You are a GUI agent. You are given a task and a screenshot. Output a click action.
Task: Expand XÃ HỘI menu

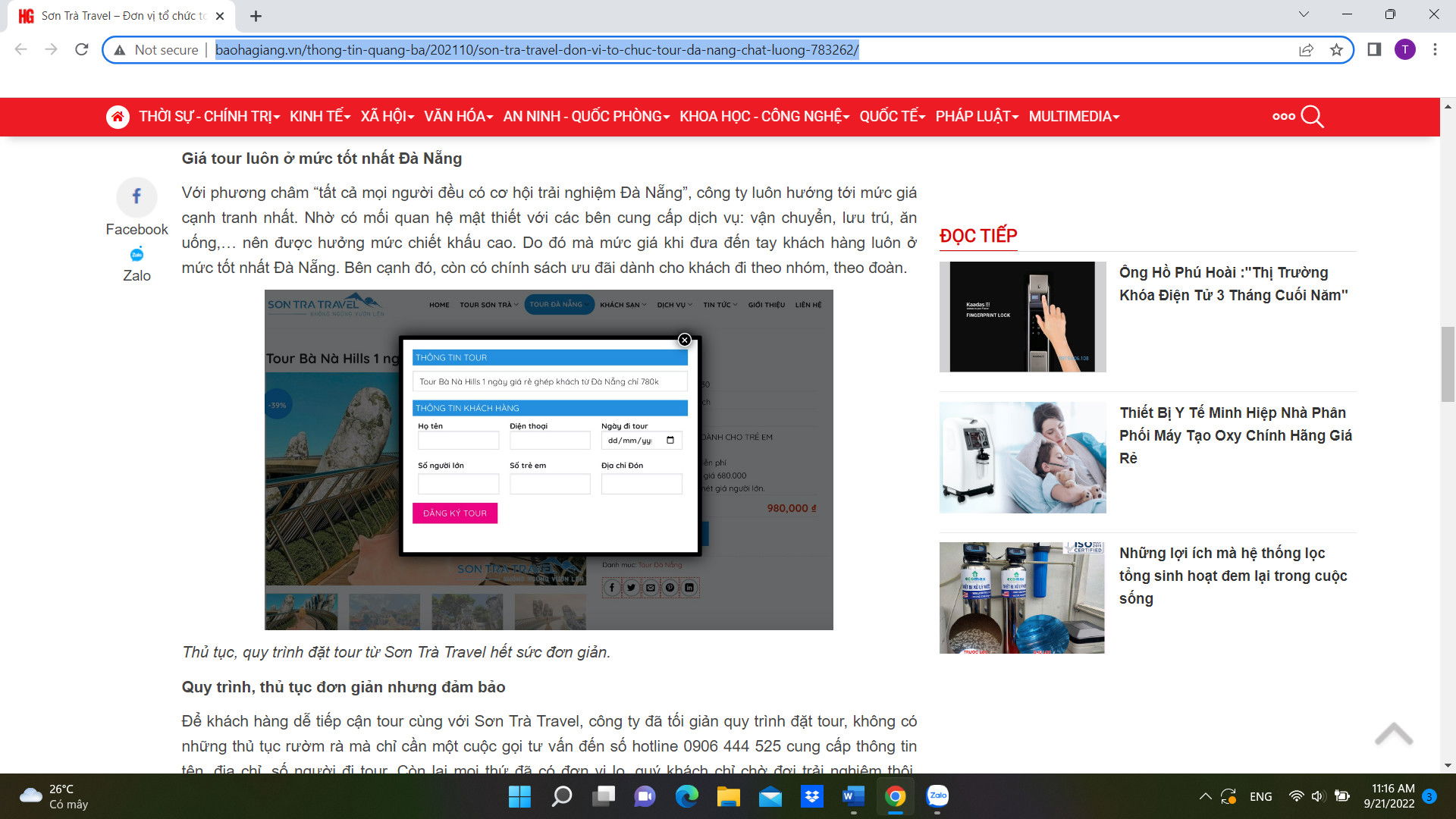tap(388, 117)
